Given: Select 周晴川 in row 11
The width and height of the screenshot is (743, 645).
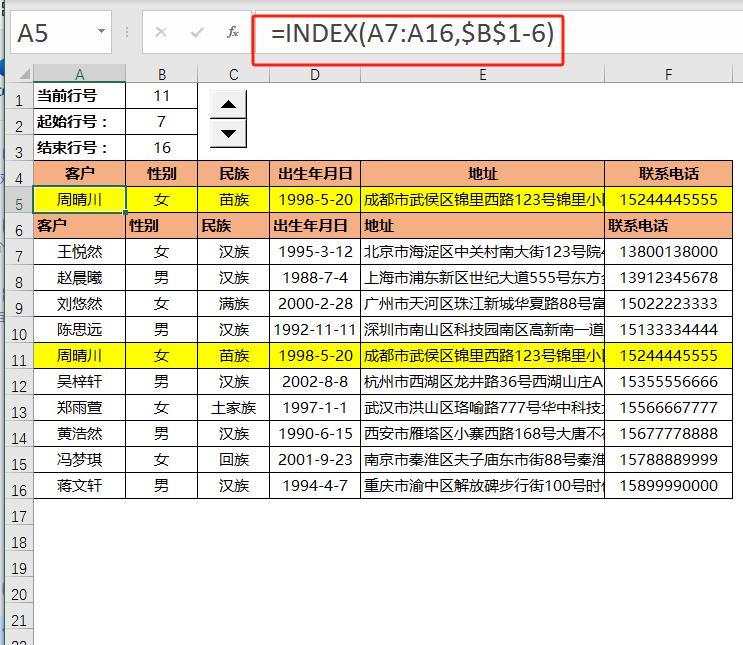Looking at the screenshot, I should pyautogui.click(x=80, y=356).
